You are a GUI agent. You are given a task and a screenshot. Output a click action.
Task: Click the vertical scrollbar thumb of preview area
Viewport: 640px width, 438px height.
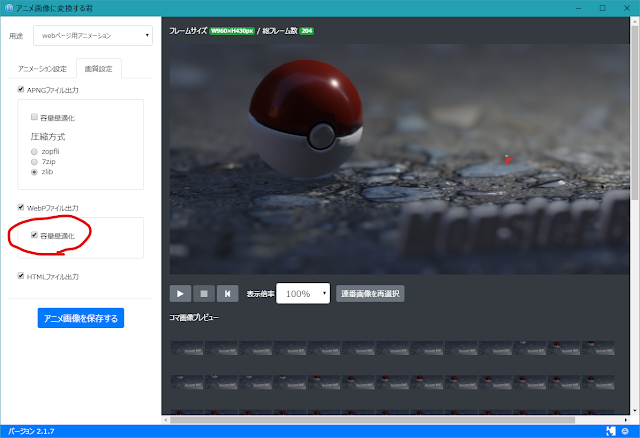coord(635,113)
